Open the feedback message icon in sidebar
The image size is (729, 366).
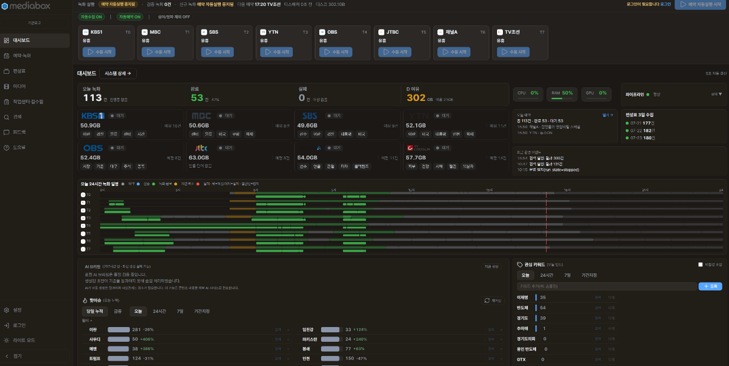tap(7, 133)
